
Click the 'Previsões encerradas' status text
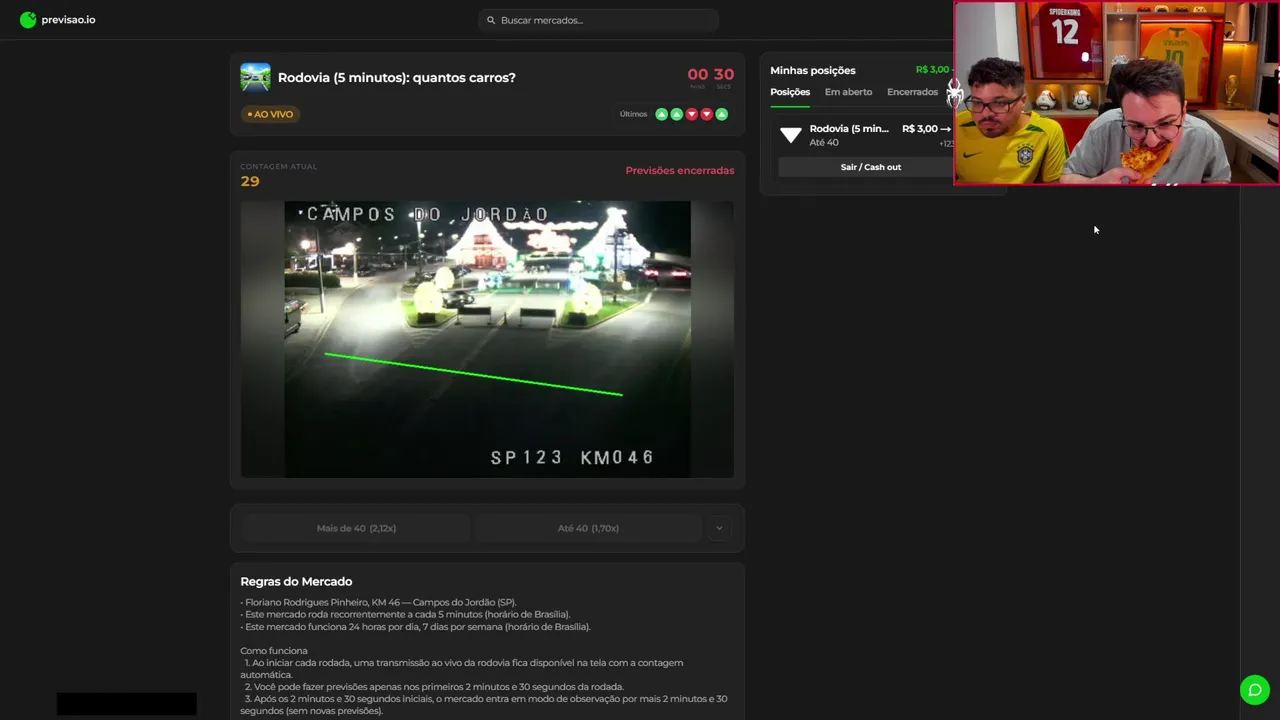click(x=680, y=170)
